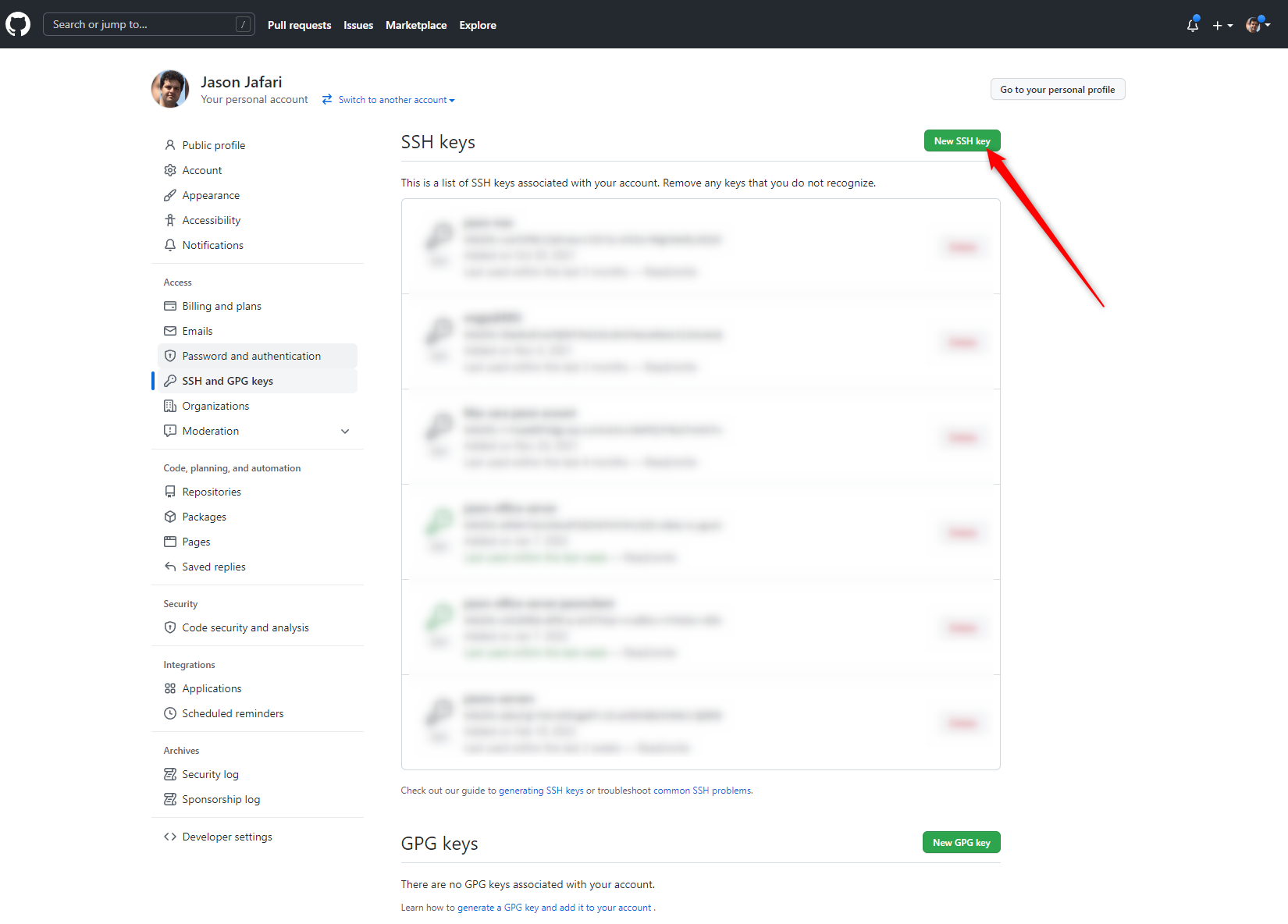Click Delete on the last SSH key
The height and width of the screenshot is (924, 1288).
(x=962, y=723)
